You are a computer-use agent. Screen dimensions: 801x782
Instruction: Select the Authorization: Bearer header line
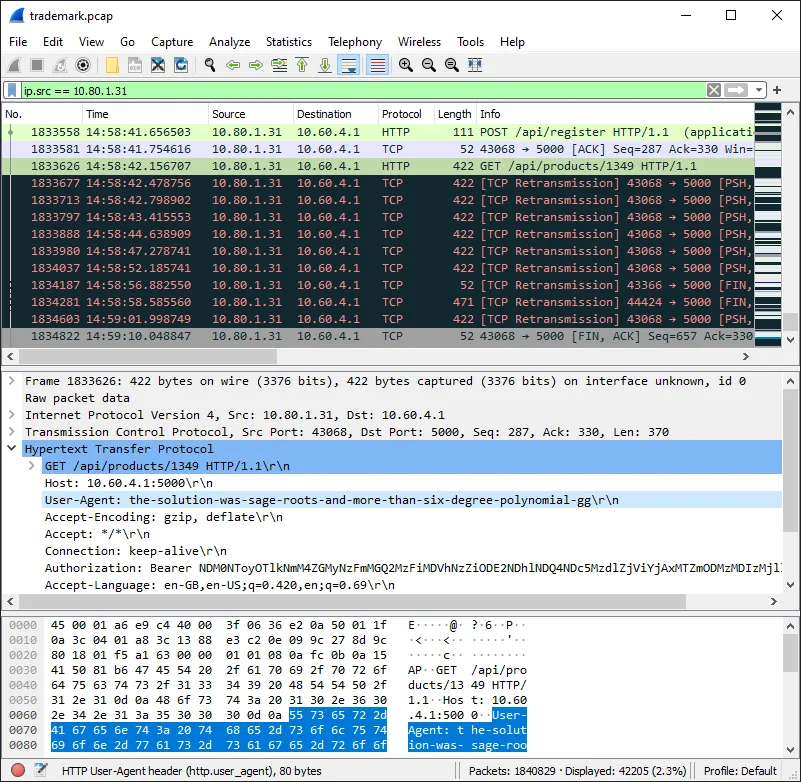click(x=413, y=568)
